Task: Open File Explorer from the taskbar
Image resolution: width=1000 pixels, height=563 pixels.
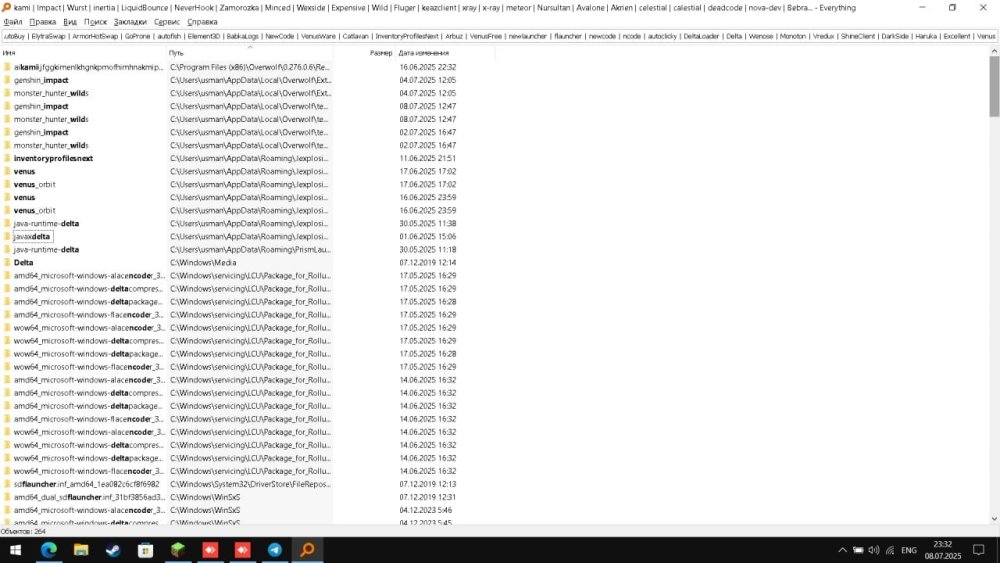Action: pyautogui.click(x=81, y=550)
